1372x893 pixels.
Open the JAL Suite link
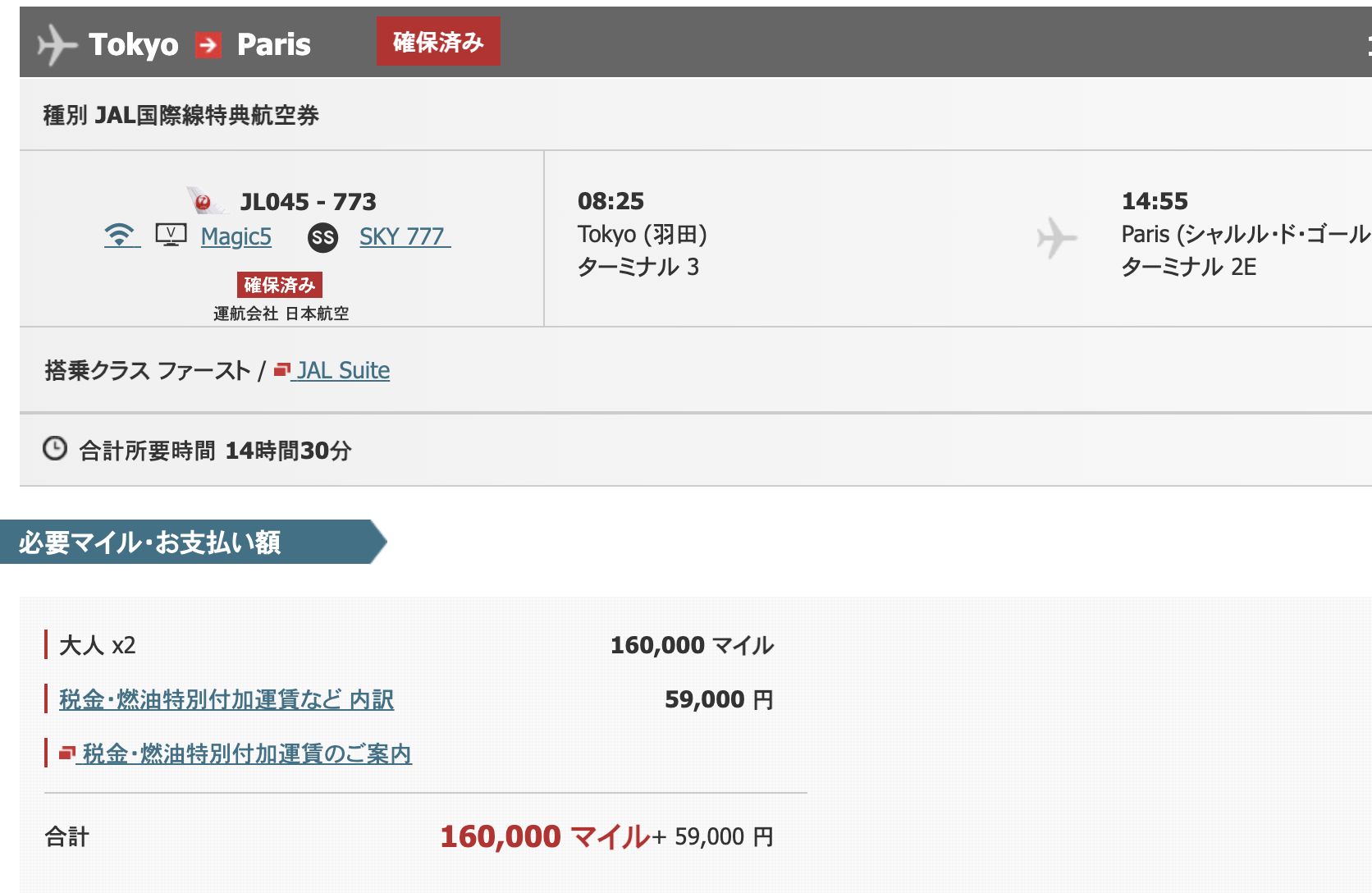point(343,370)
